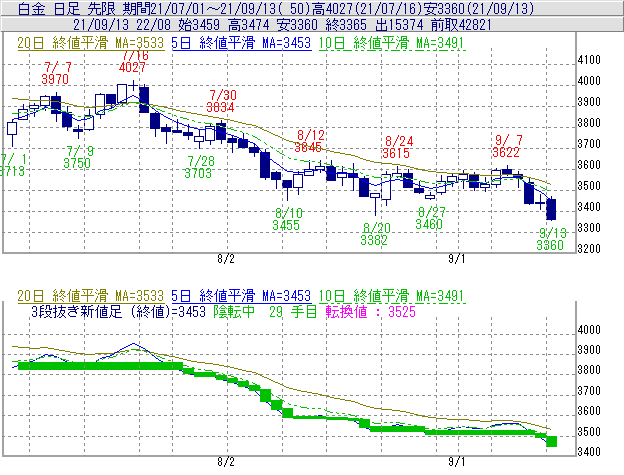Click the 3400 price axis label in lower chart
The height and width of the screenshot is (475, 624).
click(x=589, y=452)
